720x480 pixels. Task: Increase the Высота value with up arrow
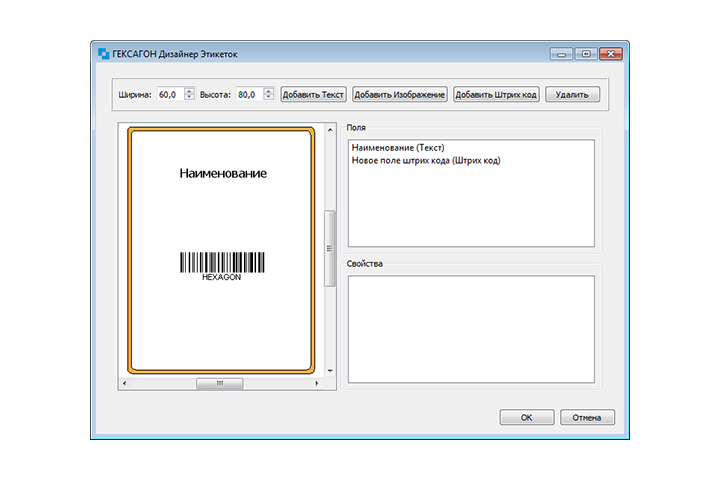[x=268, y=91]
